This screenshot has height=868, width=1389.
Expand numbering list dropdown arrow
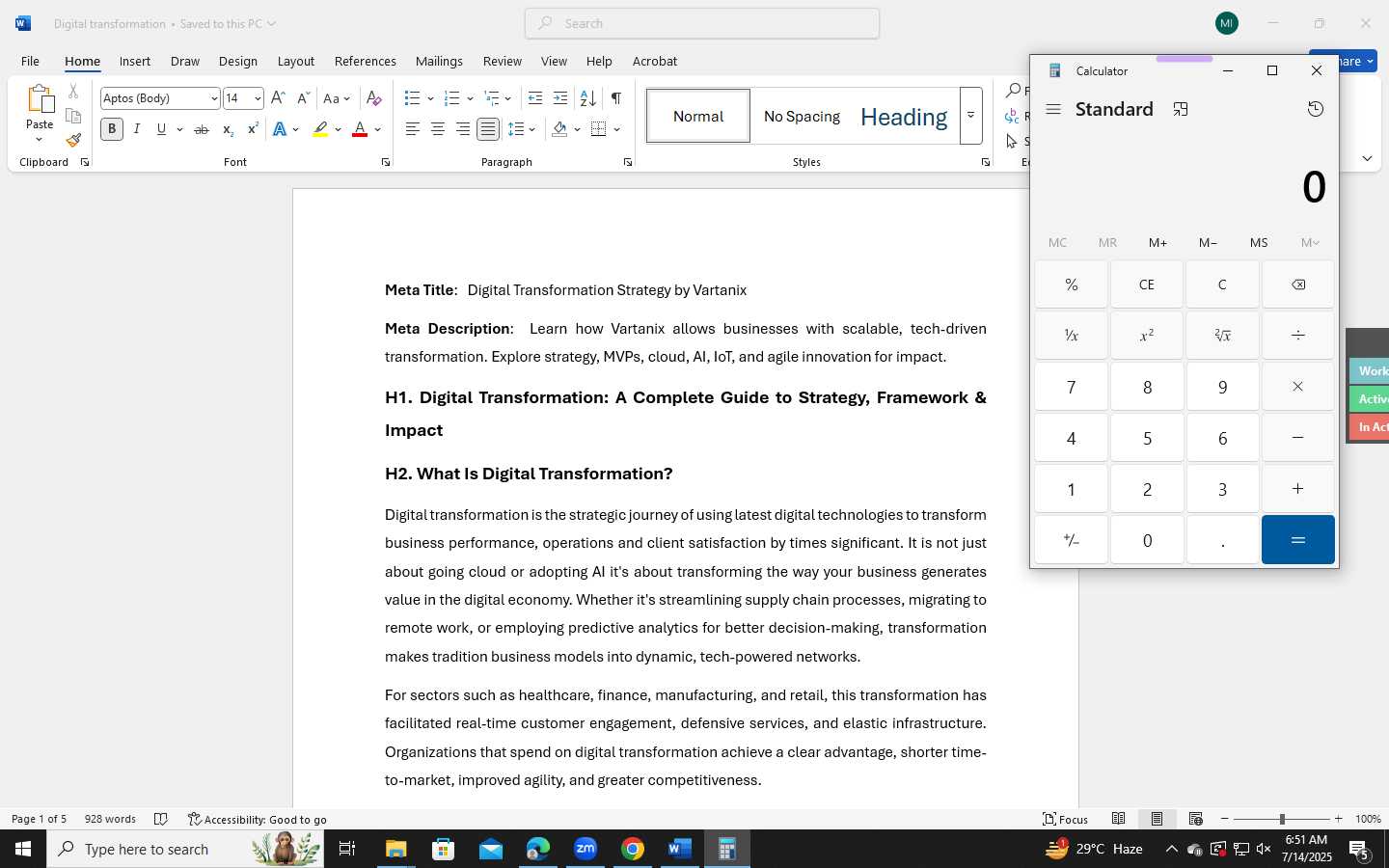pos(470,98)
